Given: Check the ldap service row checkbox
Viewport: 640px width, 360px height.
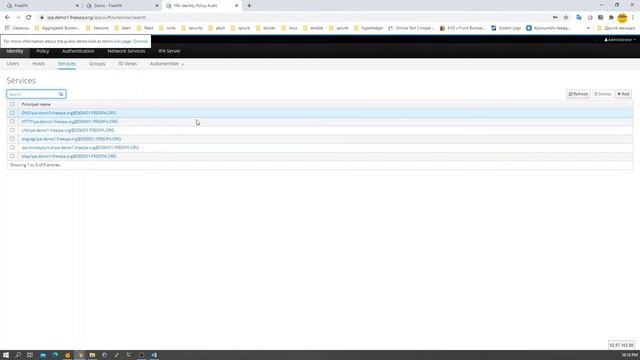Looking at the screenshot, I should (x=12, y=156).
